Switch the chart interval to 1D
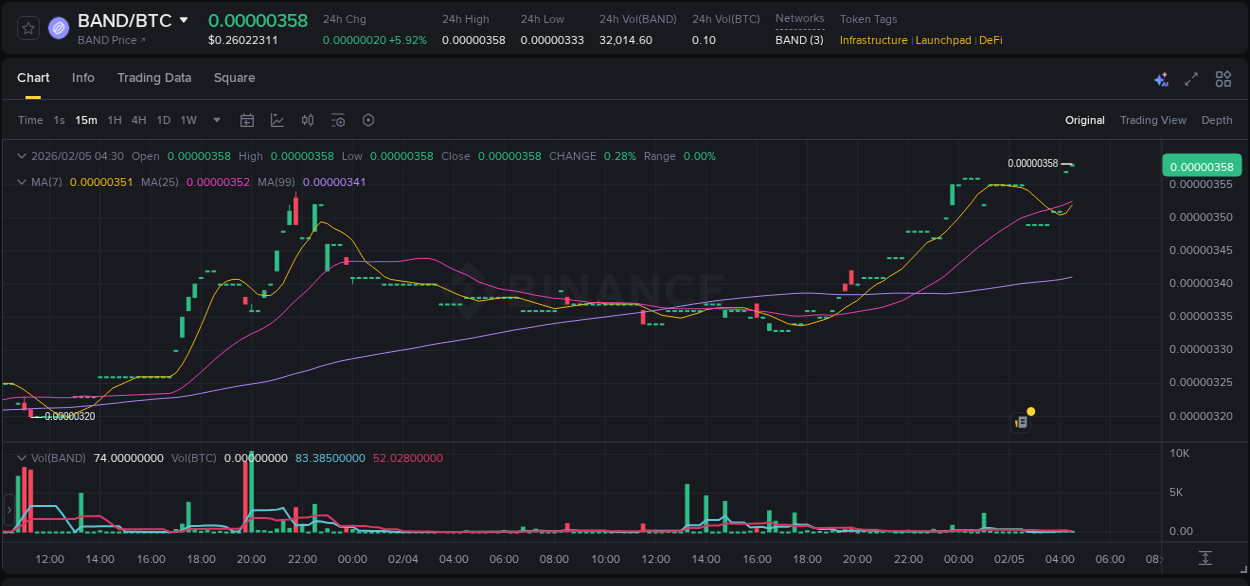The height and width of the screenshot is (586, 1250). coord(163,120)
